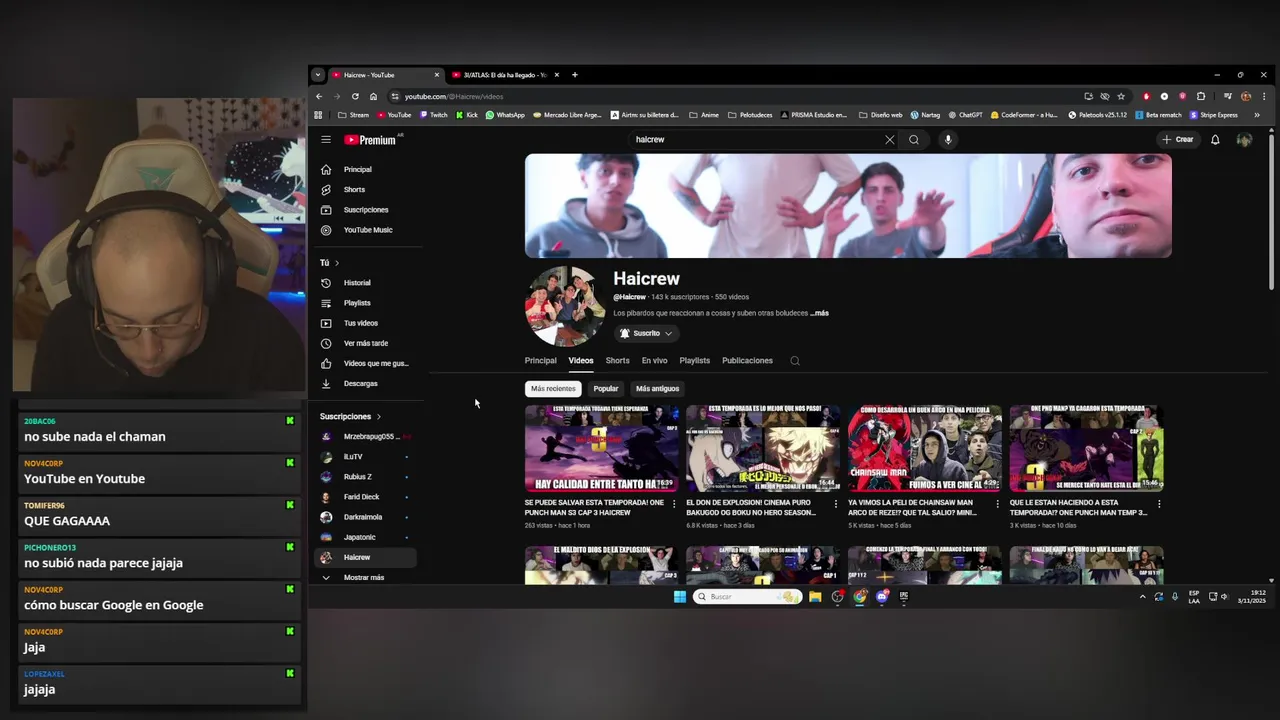The image size is (1280, 720).
Task: Switch to channel Playlists tab
Action: [694, 361]
